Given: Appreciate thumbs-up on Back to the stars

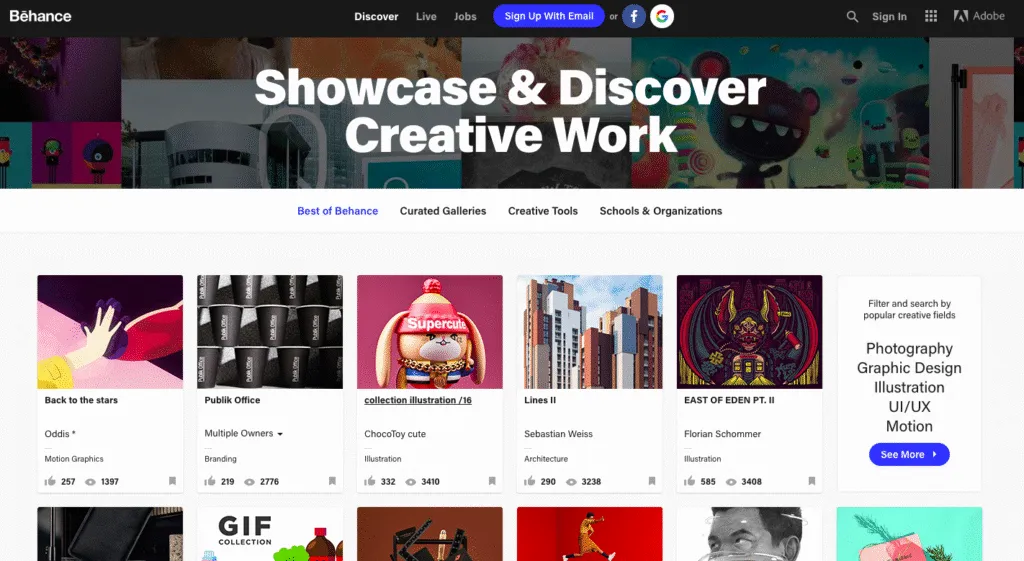Looking at the screenshot, I should tap(50, 481).
